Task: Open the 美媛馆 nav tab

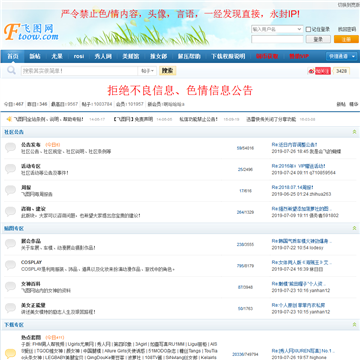Action: 131,56
